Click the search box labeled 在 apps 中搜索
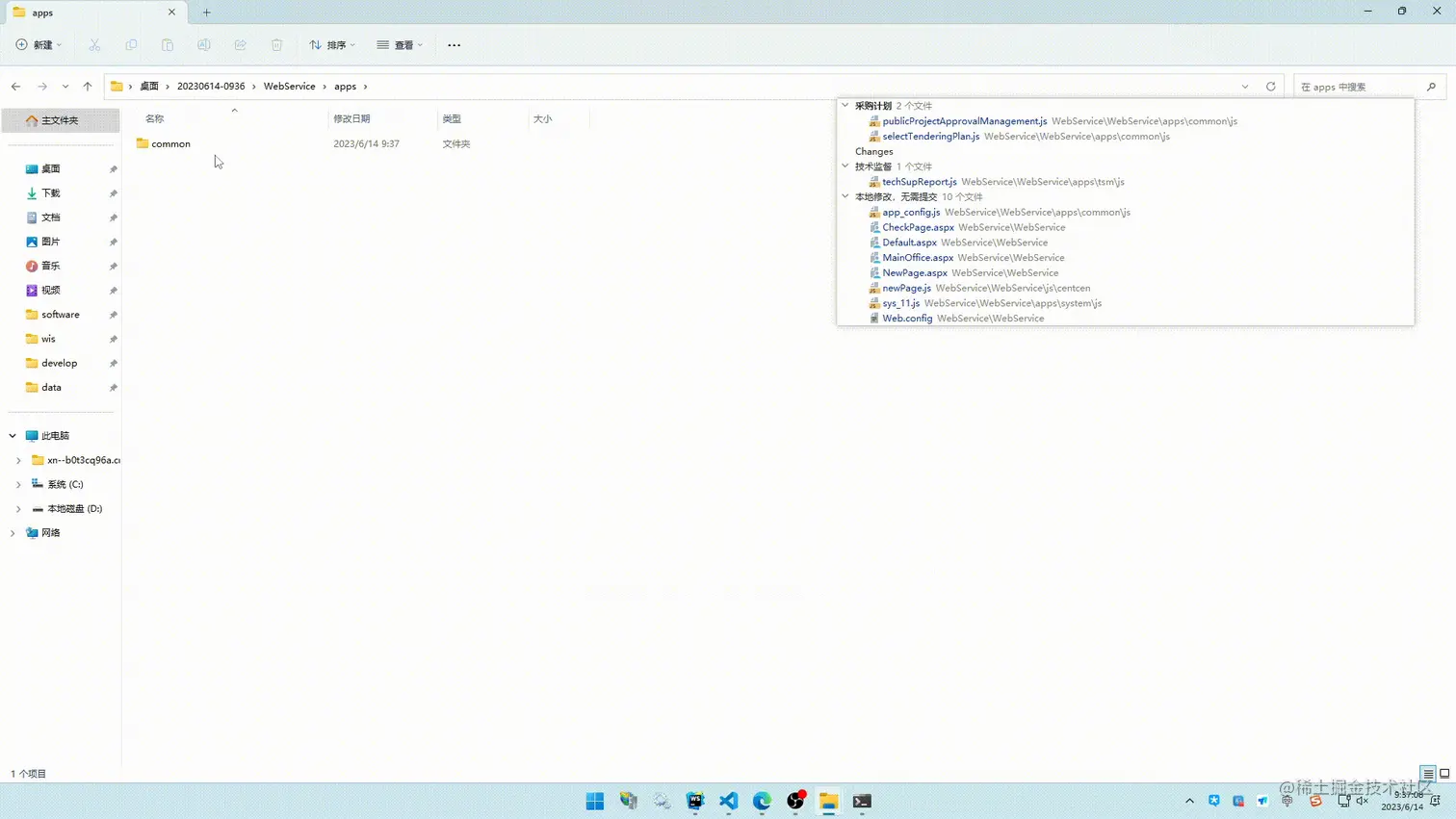 click(x=1368, y=86)
